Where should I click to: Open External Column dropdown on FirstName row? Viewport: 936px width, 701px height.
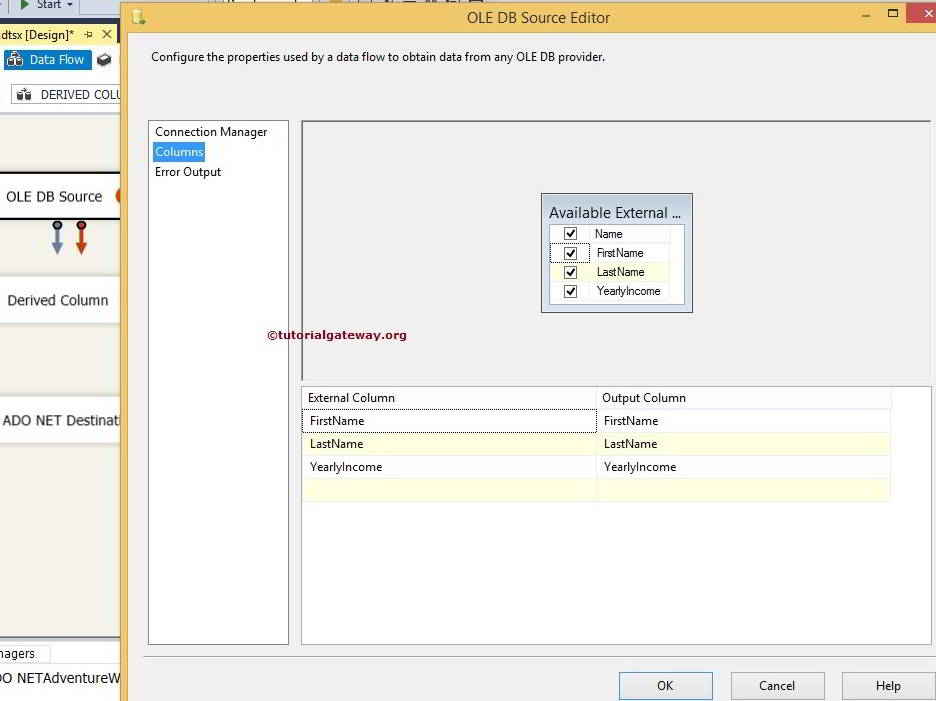[583, 420]
